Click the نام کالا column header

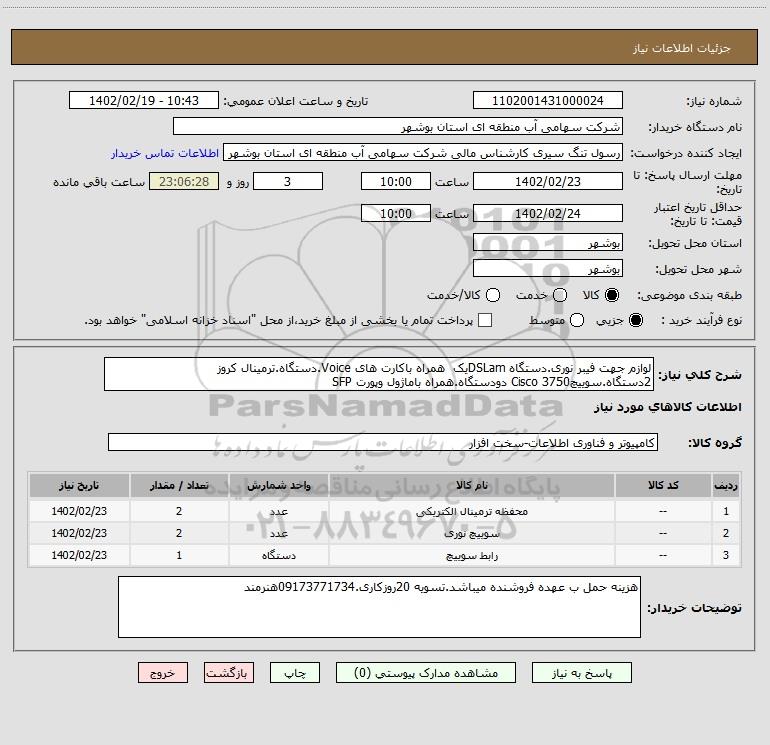point(471,485)
